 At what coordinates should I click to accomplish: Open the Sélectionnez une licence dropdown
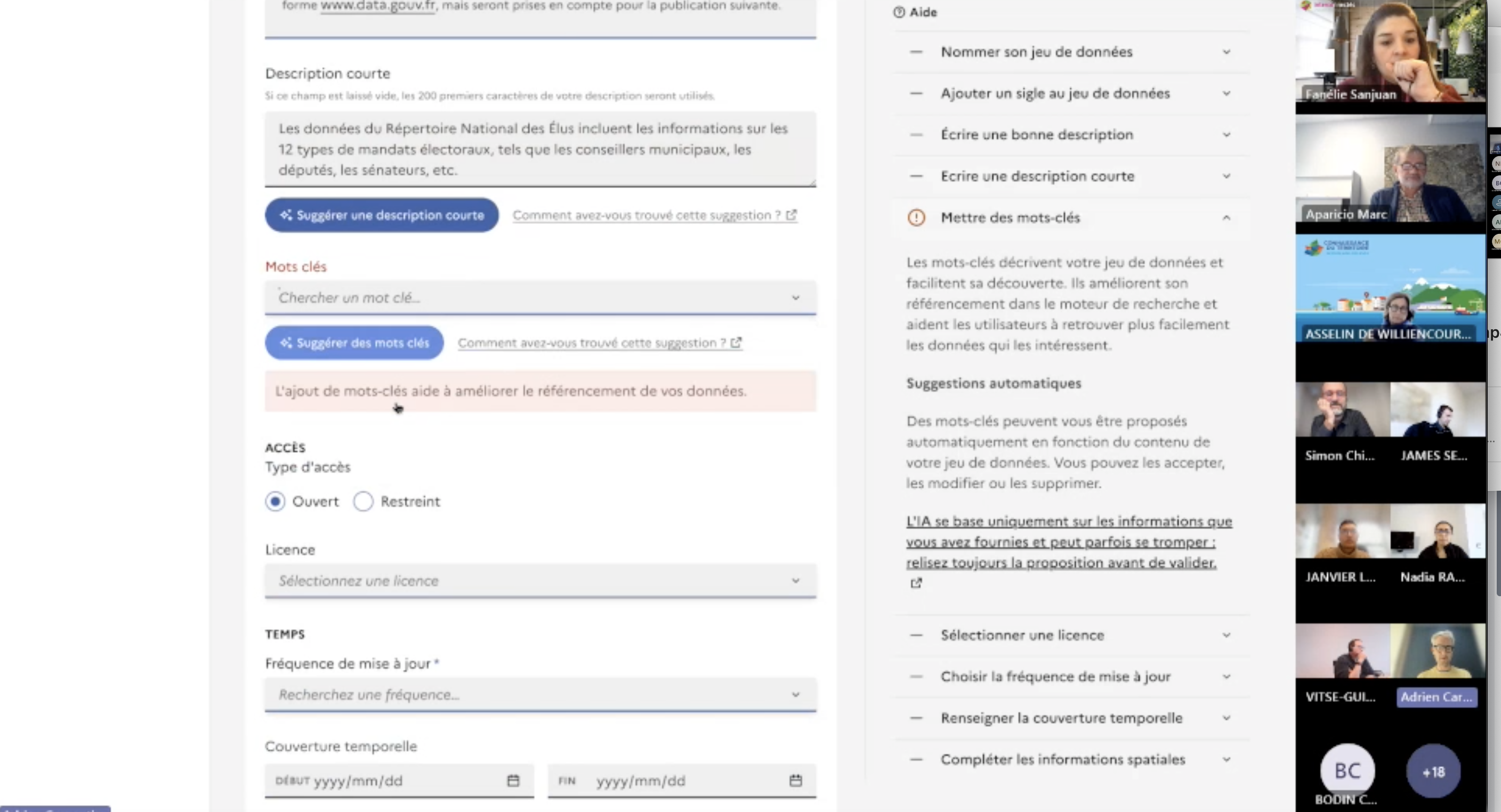(x=540, y=581)
